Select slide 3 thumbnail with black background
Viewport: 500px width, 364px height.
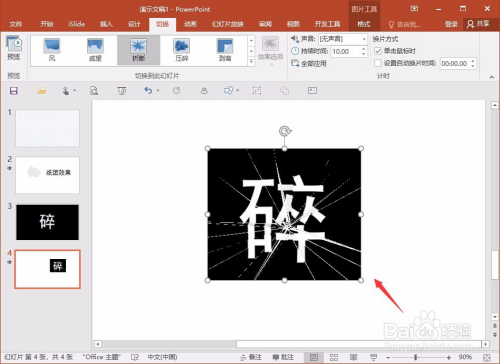(x=47, y=222)
